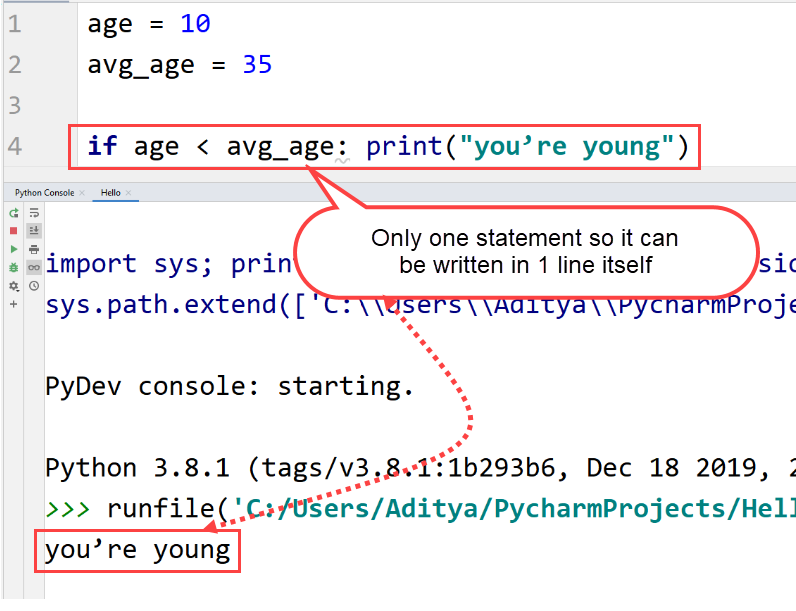Viewport: 796px width, 611px height.
Task: Click line number 3 in gutter
Action: pyautogui.click(x=15, y=106)
